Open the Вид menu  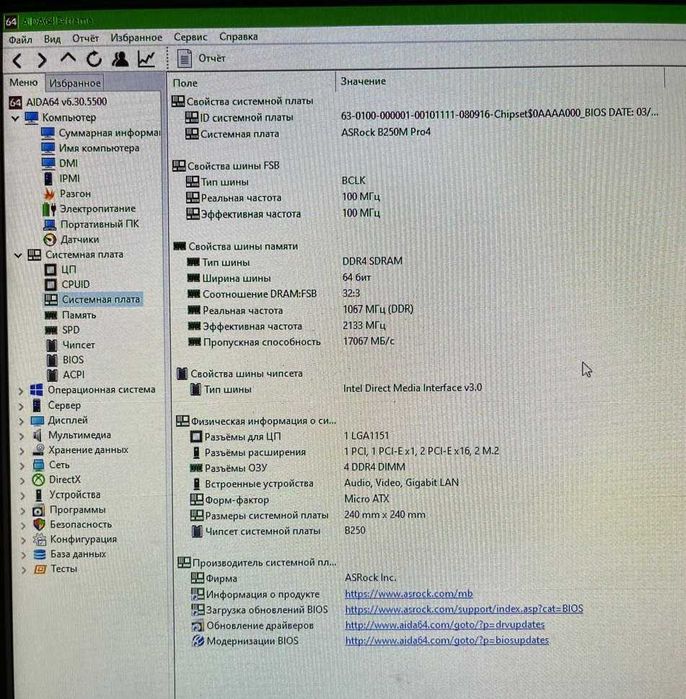tap(52, 39)
